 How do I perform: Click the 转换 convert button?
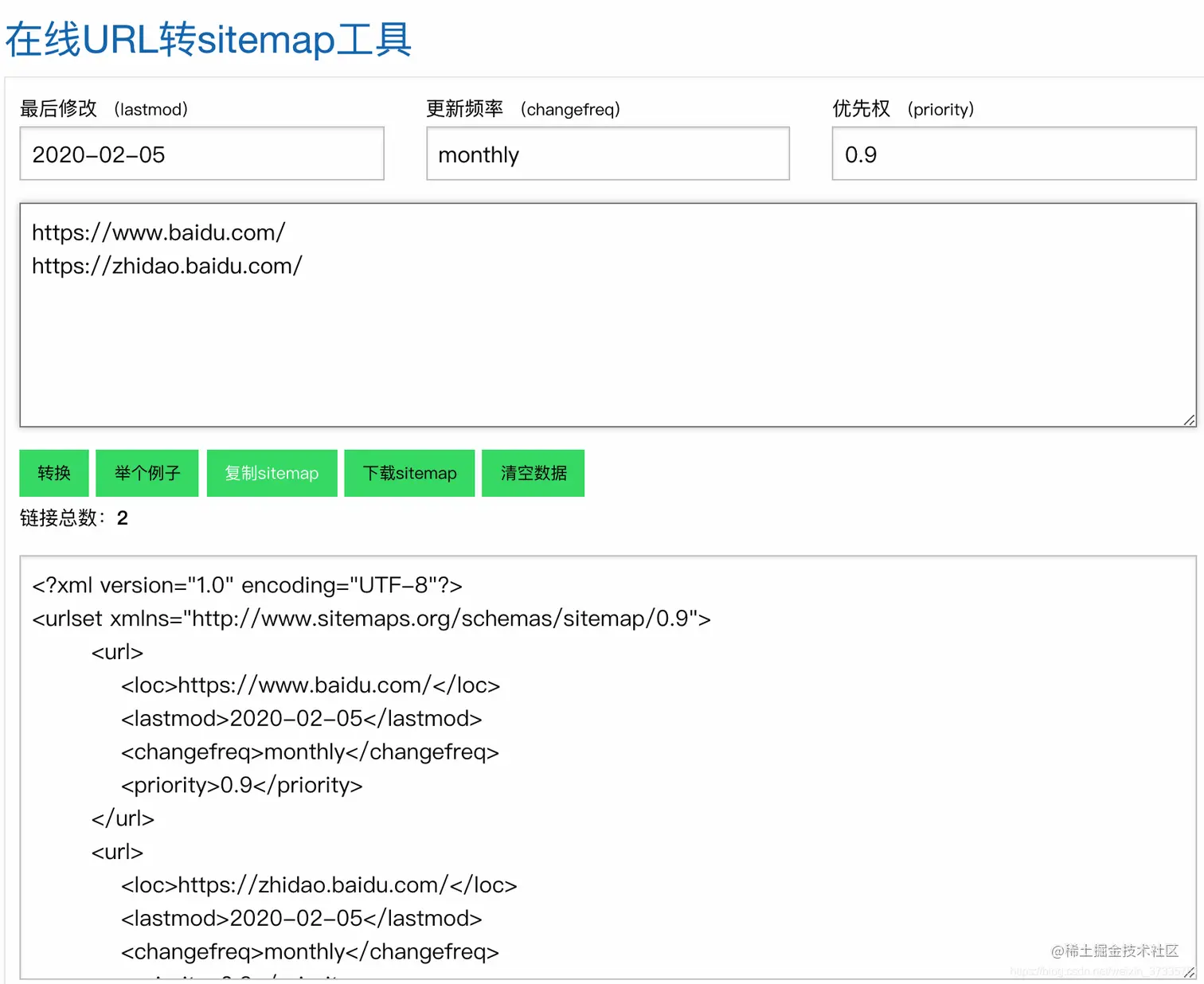pos(54,473)
